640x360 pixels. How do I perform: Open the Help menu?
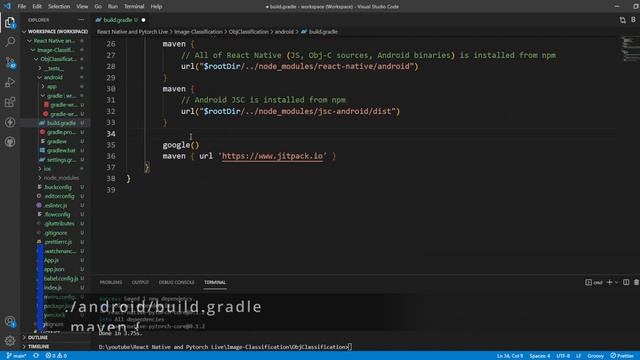156,7
